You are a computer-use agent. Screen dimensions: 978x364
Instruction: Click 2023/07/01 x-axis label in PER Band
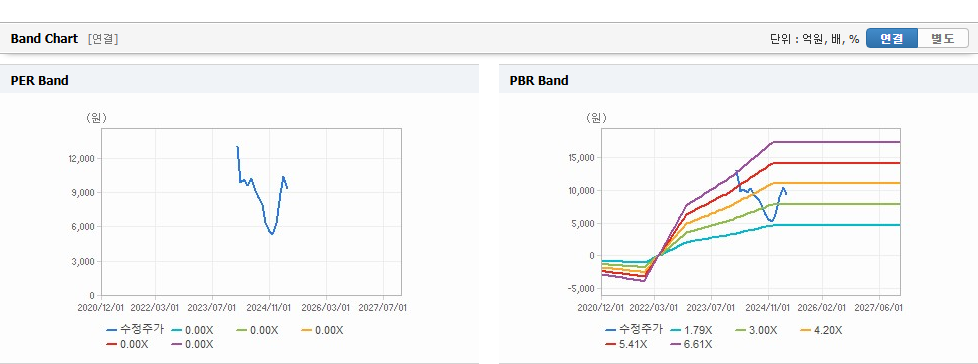pyautogui.click(x=213, y=307)
